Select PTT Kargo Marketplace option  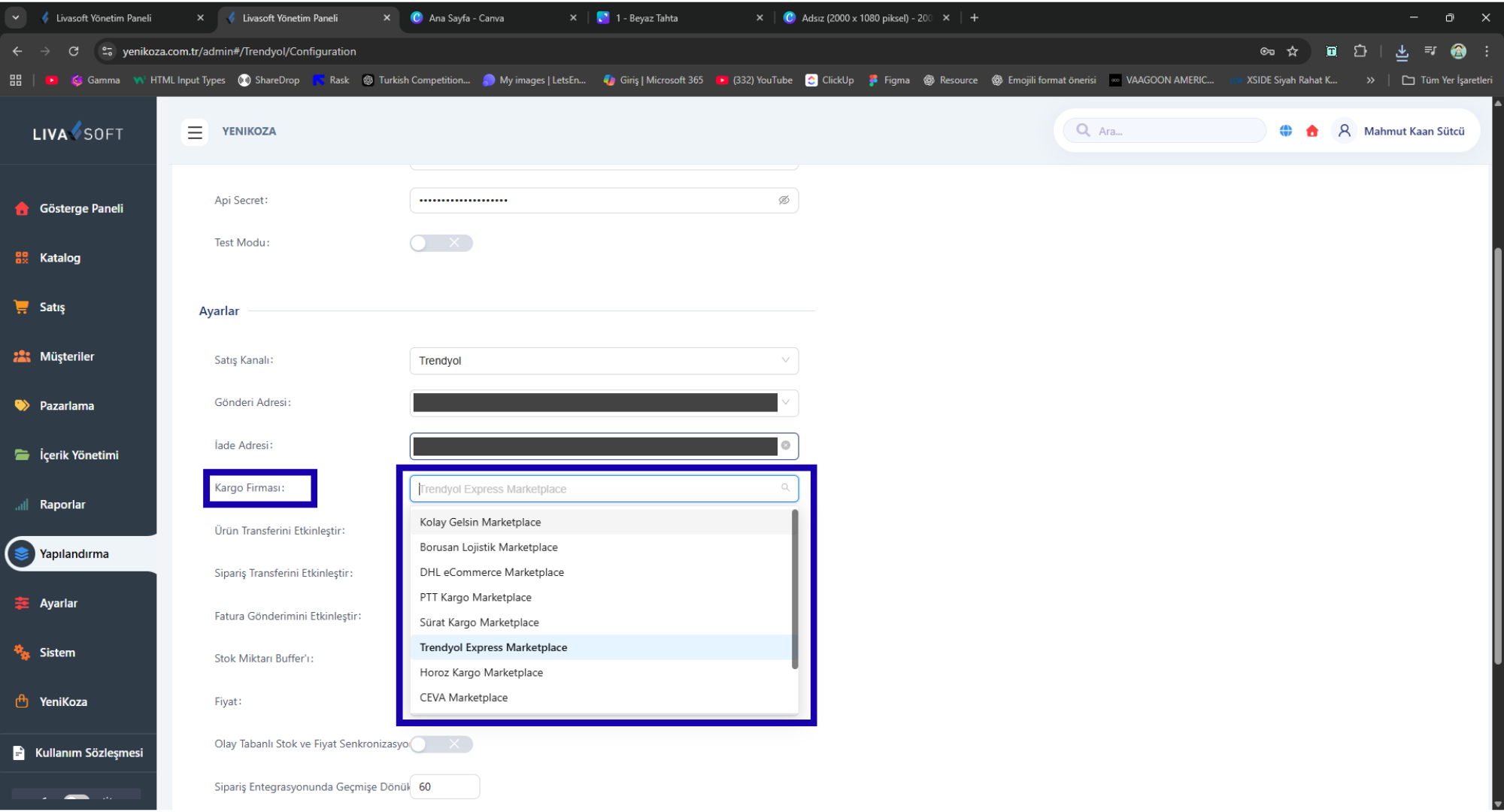click(475, 598)
